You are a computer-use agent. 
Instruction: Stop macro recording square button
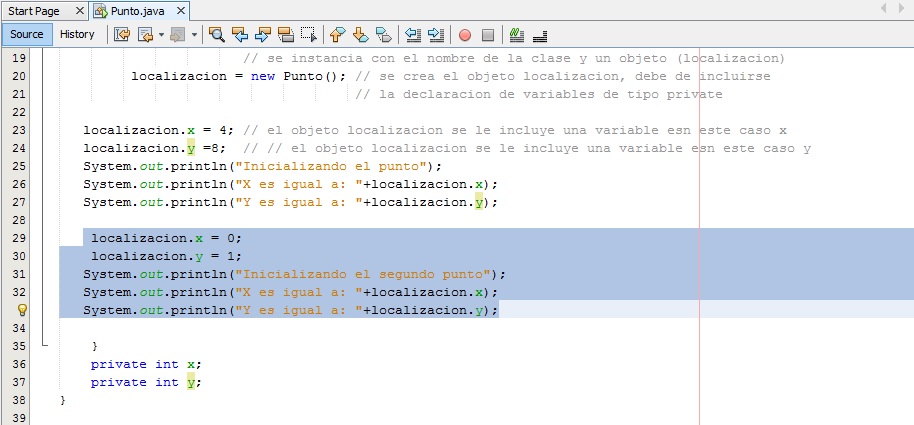(488, 34)
